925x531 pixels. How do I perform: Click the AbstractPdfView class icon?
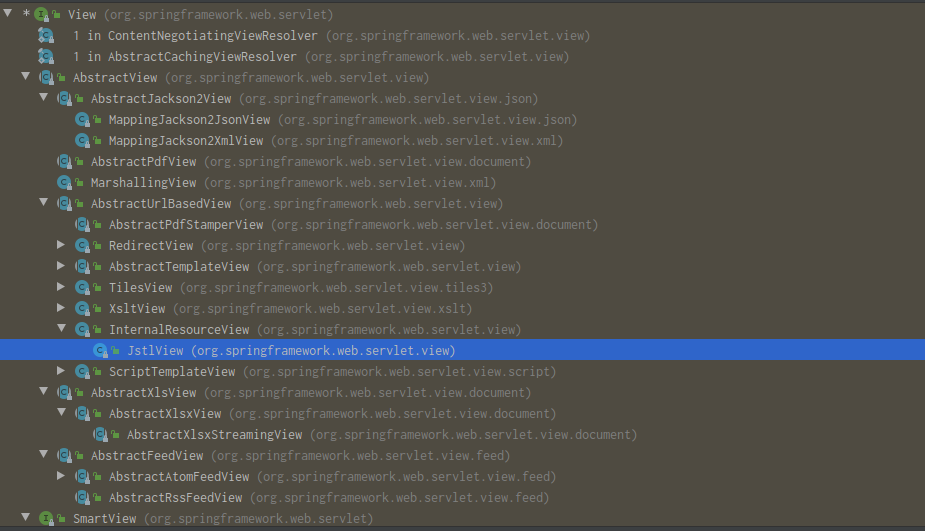63,162
